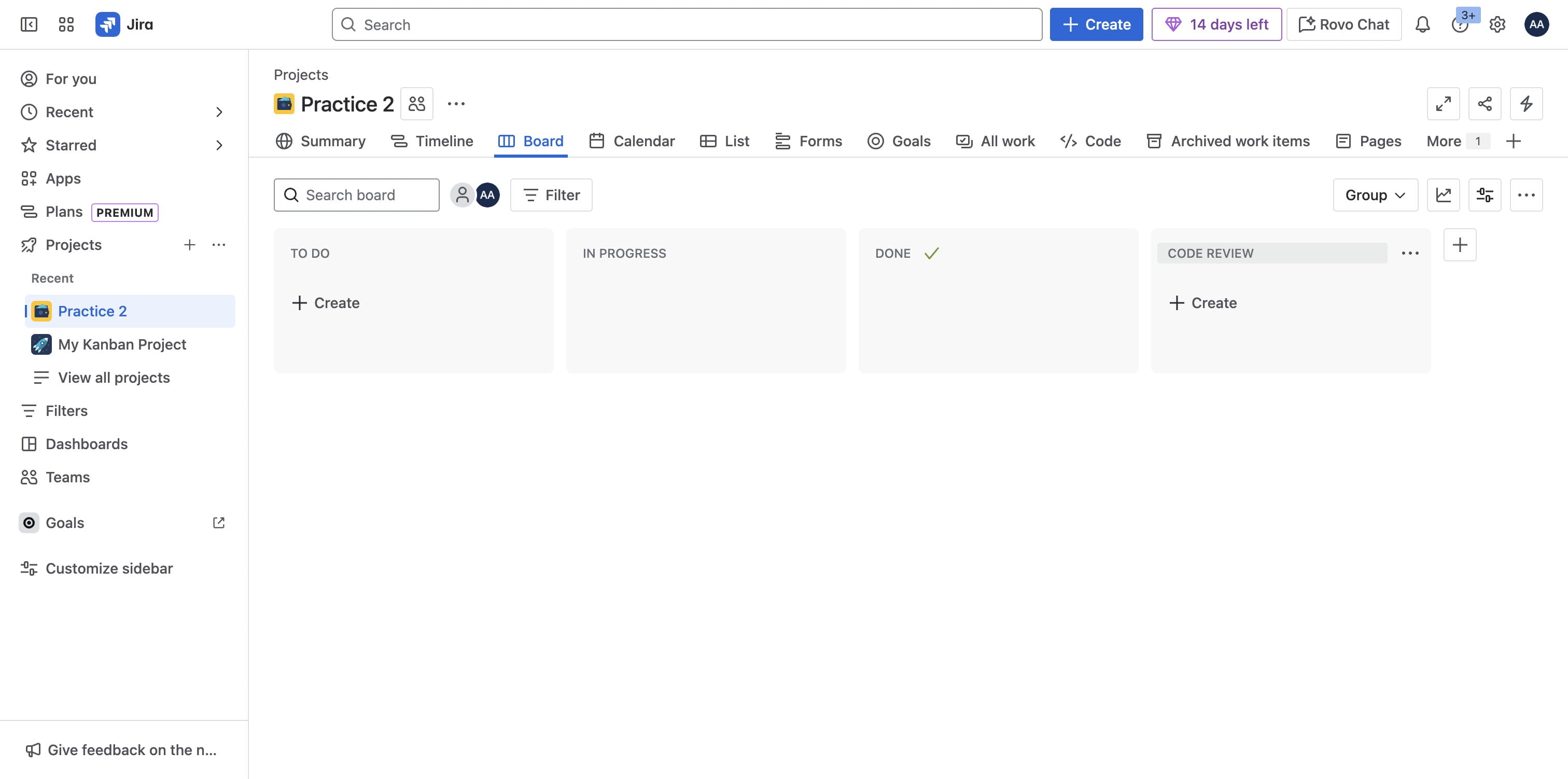Open Archived work items tab
1568x779 pixels.
point(1228,141)
